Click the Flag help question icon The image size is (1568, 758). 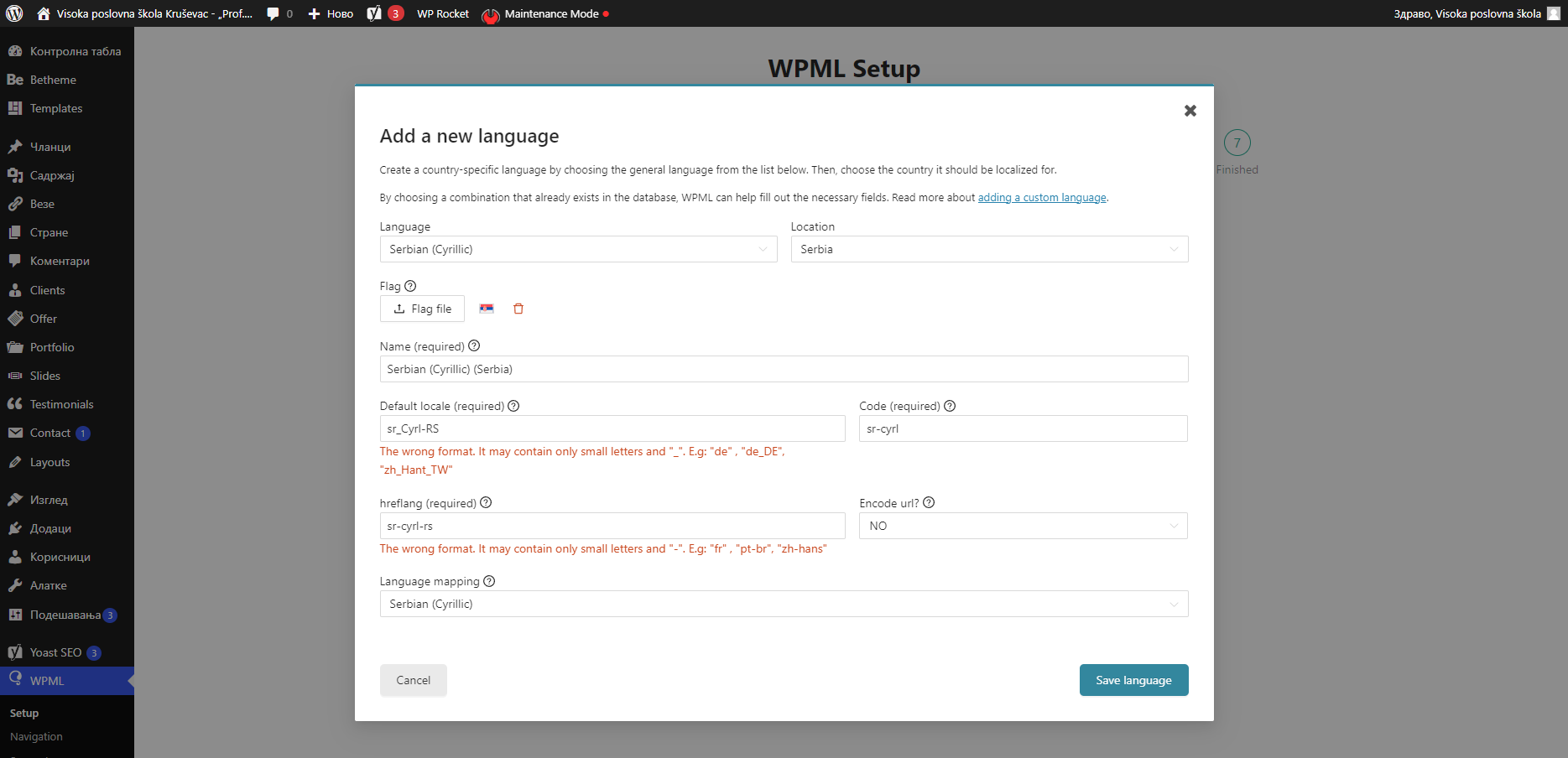point(410,286)
